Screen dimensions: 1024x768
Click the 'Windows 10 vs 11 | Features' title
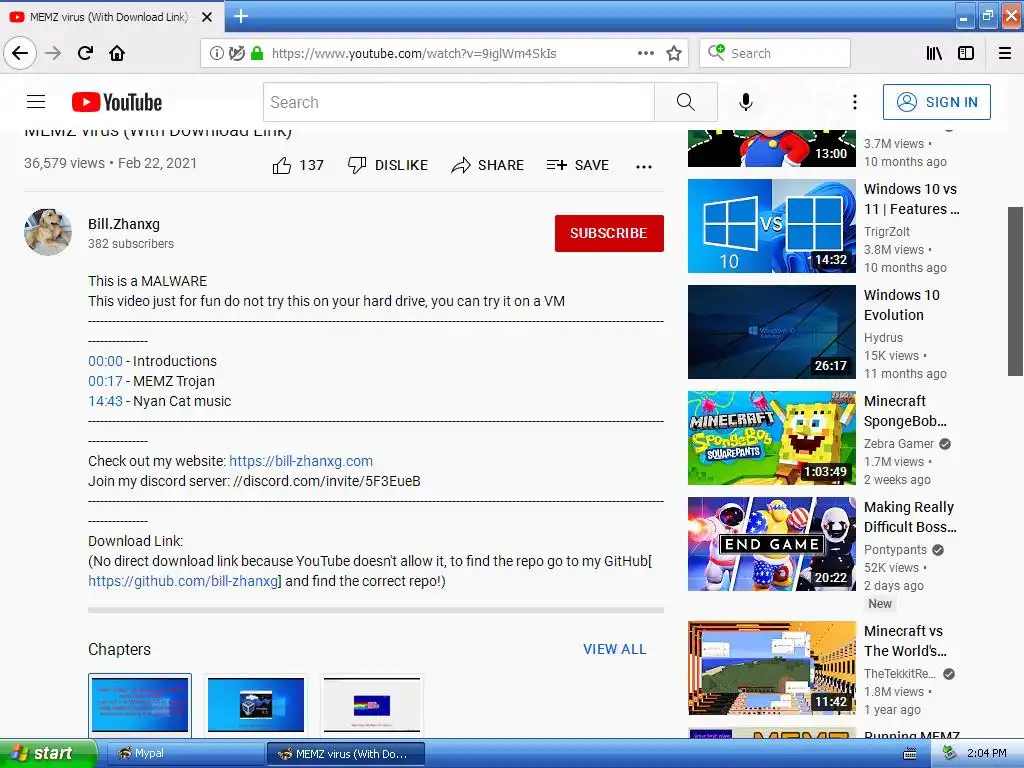pyautogui.click(x=912, y=199)
